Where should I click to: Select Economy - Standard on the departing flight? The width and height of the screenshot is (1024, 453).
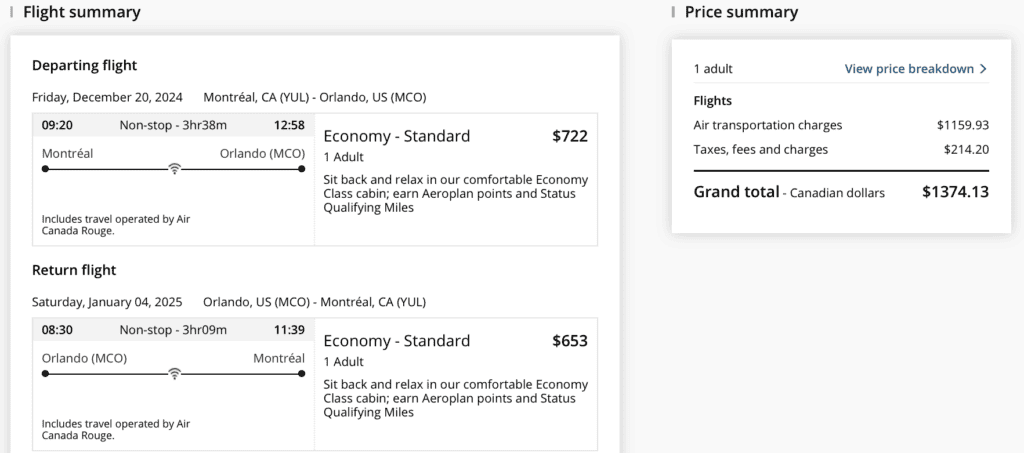(397, 136)
